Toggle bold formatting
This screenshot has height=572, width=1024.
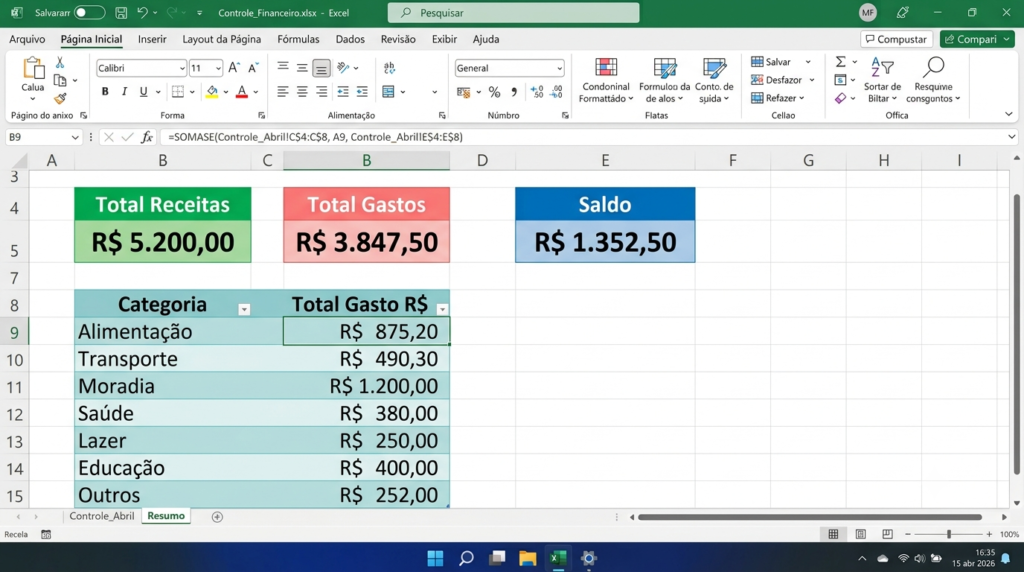(105, 92)
